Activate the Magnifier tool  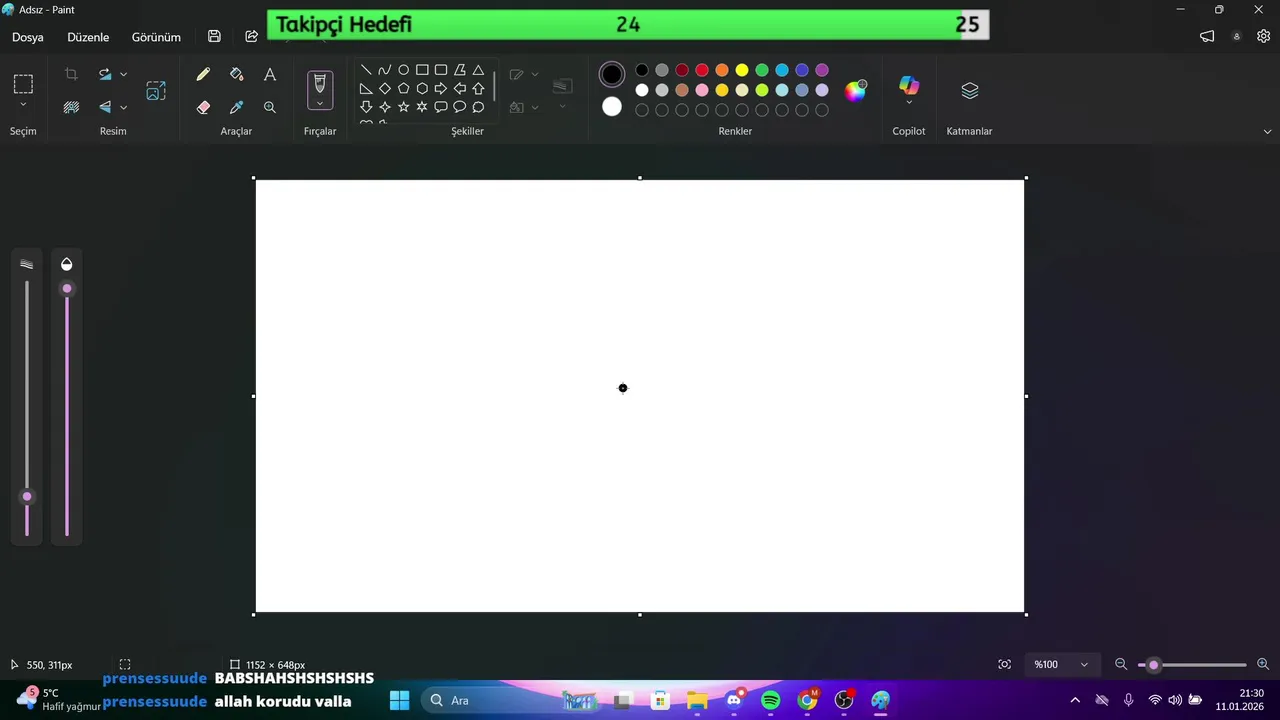click(x=270, y=107)
